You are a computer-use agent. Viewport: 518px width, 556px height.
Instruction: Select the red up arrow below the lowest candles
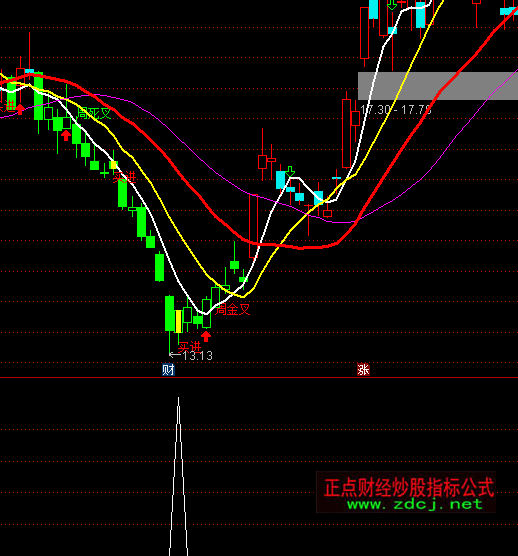tap(206, 336)
